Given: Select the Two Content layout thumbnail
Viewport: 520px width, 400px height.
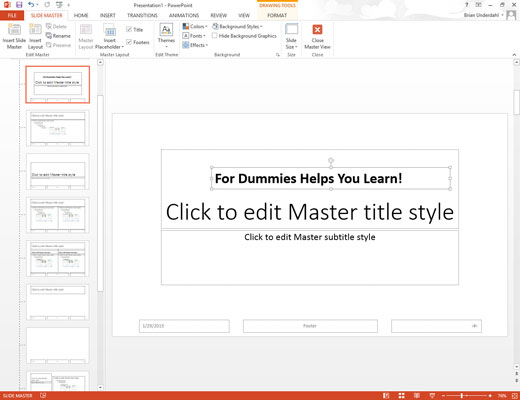Looking at the screenshot, I should pyautogui.click(x=58, y=215).
